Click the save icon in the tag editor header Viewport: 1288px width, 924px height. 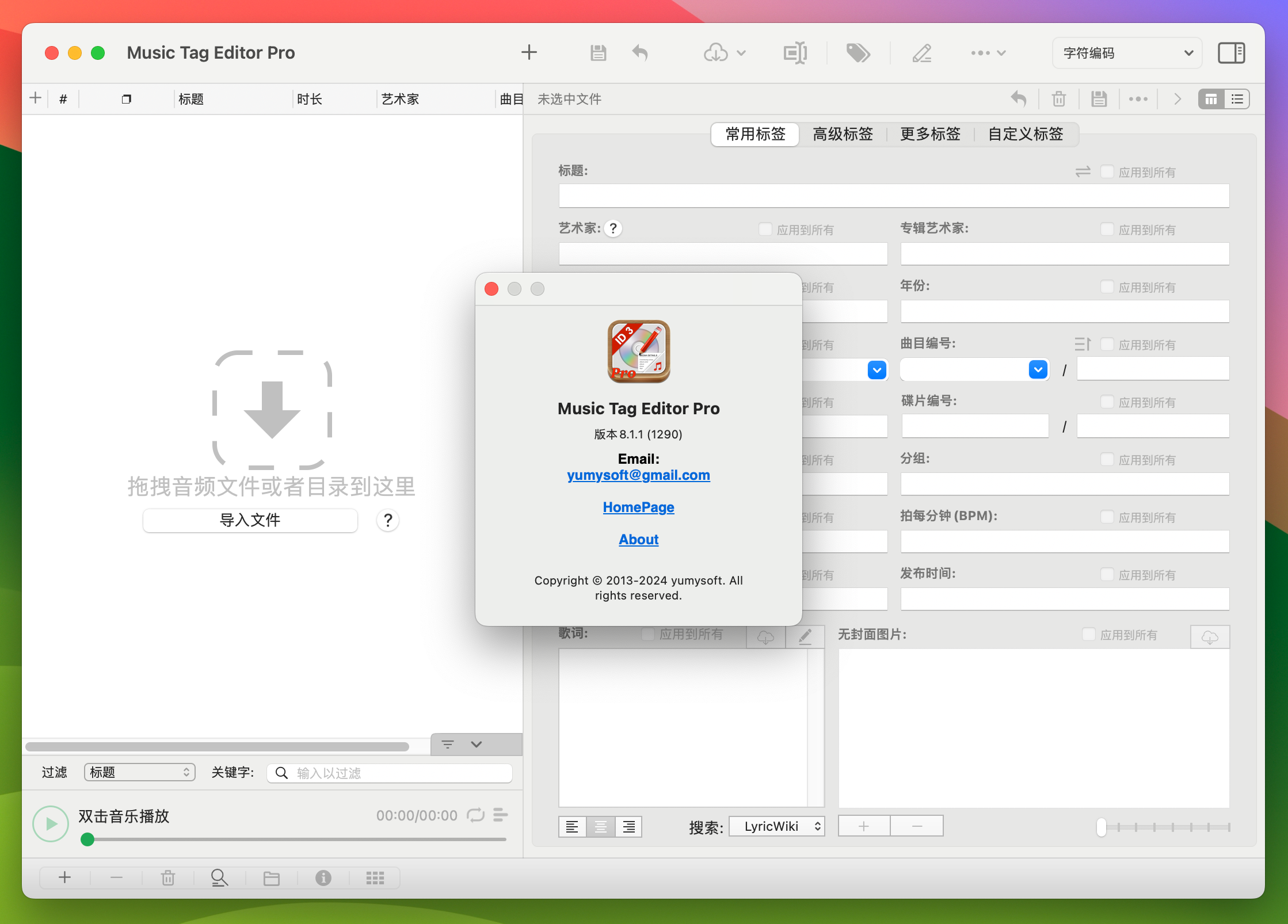point(1099,99)
